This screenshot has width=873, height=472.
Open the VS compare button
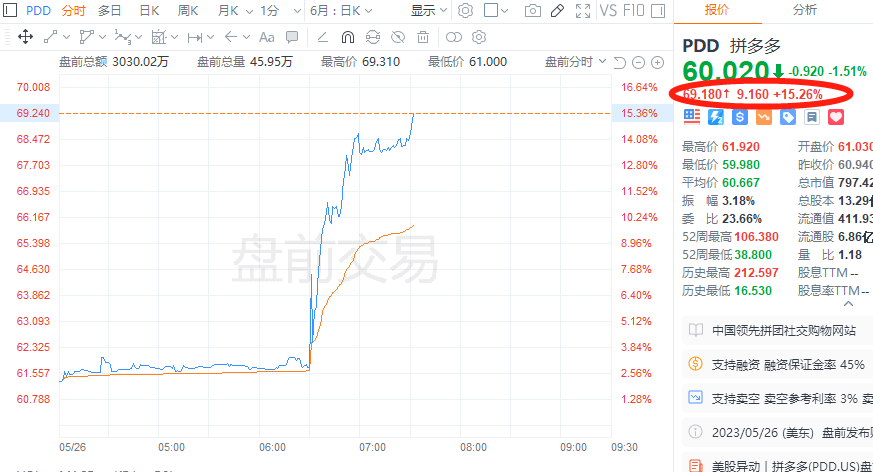(x=608, y=11)
